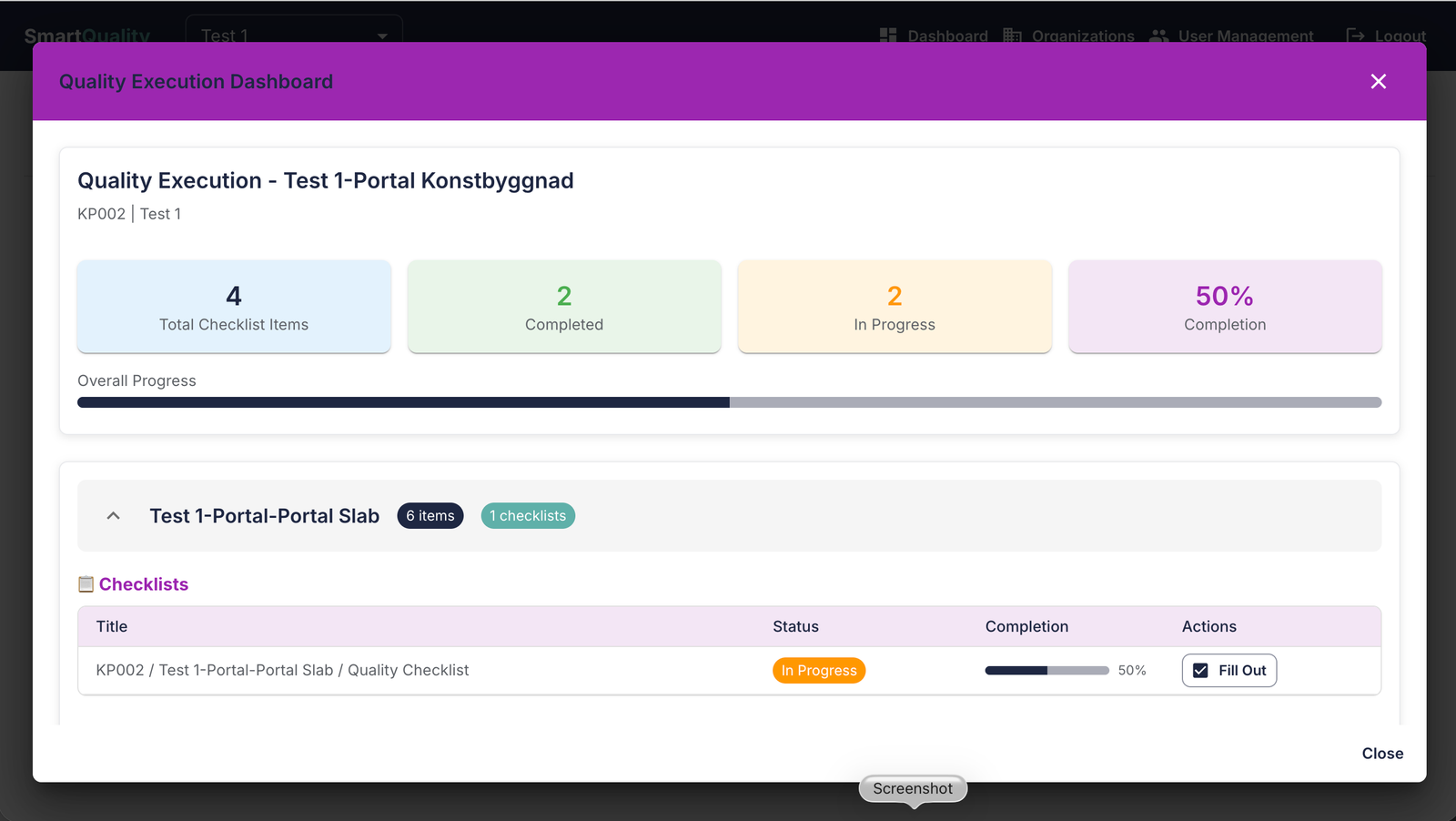Click the Test 1-Portal-Portal Slab section title
The image size is (1456, 821).
point(265,516)
